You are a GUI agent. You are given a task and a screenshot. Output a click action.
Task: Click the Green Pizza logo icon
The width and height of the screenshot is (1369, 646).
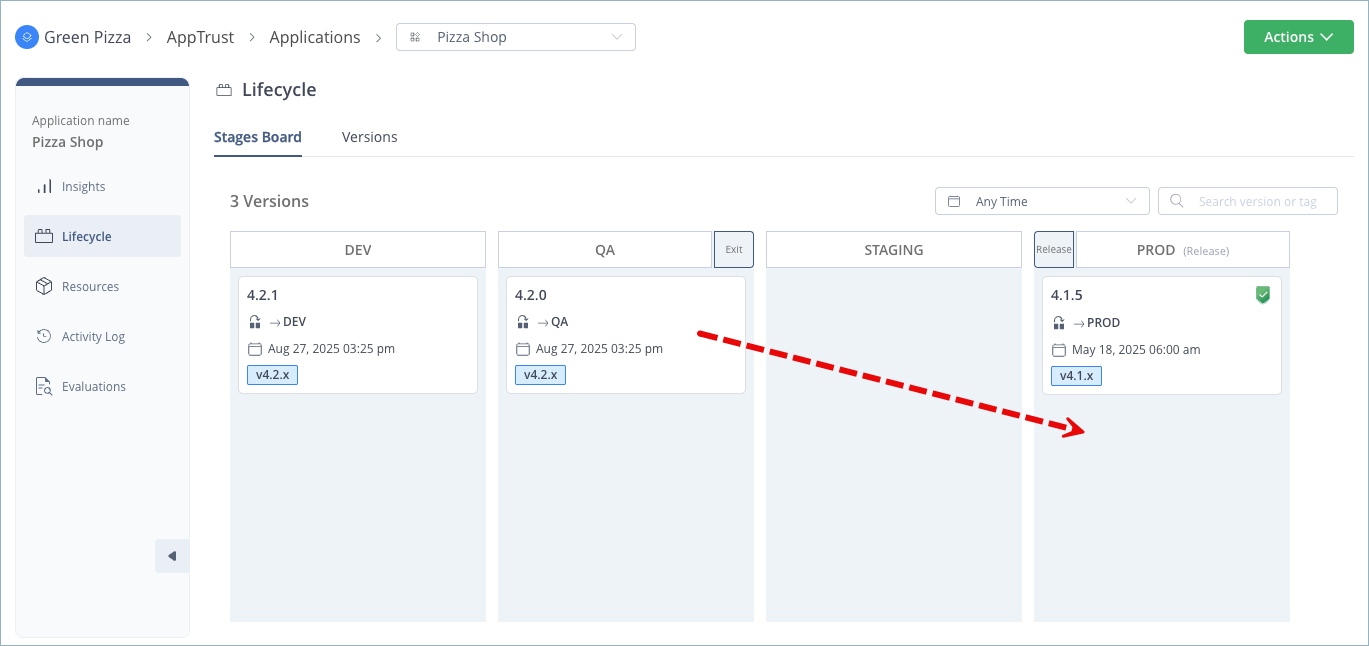(x=27, y=36)
